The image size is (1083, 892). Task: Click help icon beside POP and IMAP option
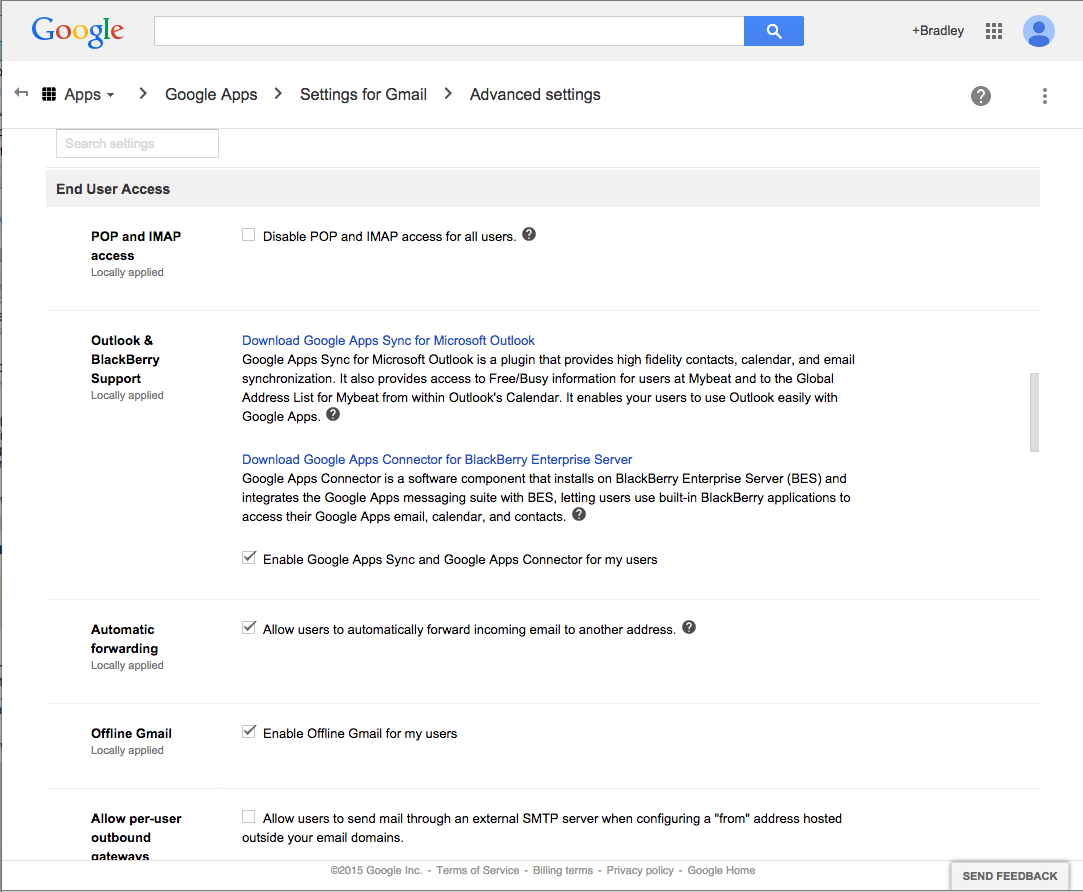529,235
